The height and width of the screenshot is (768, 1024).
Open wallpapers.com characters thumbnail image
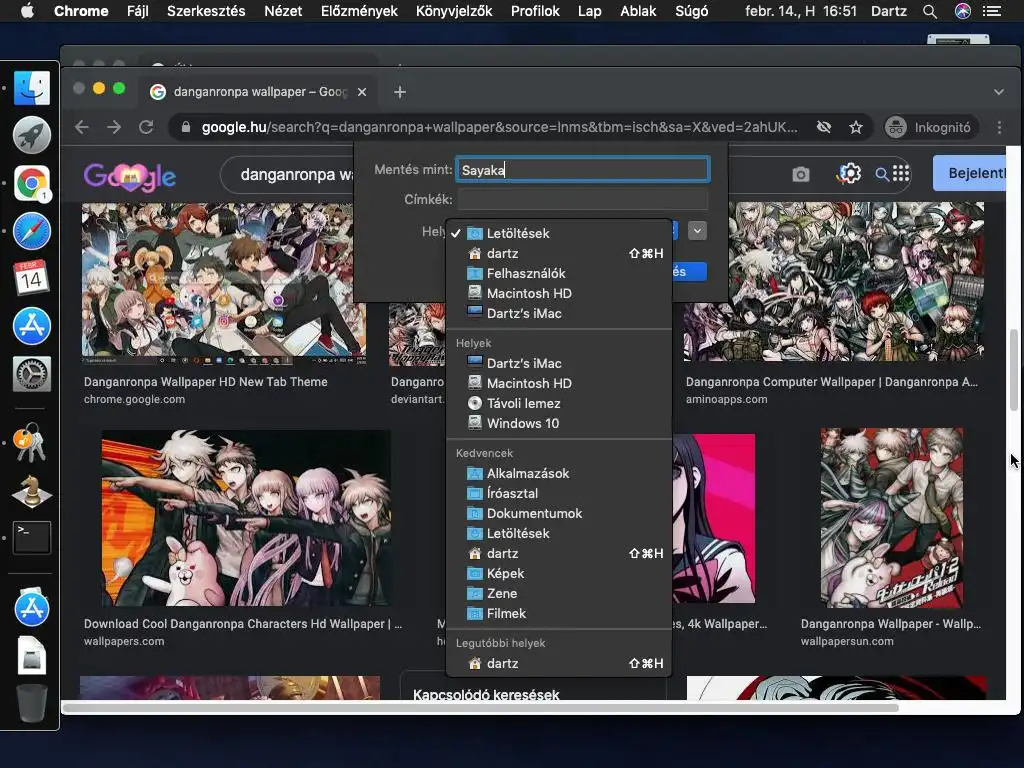click(x=246, y=518)
